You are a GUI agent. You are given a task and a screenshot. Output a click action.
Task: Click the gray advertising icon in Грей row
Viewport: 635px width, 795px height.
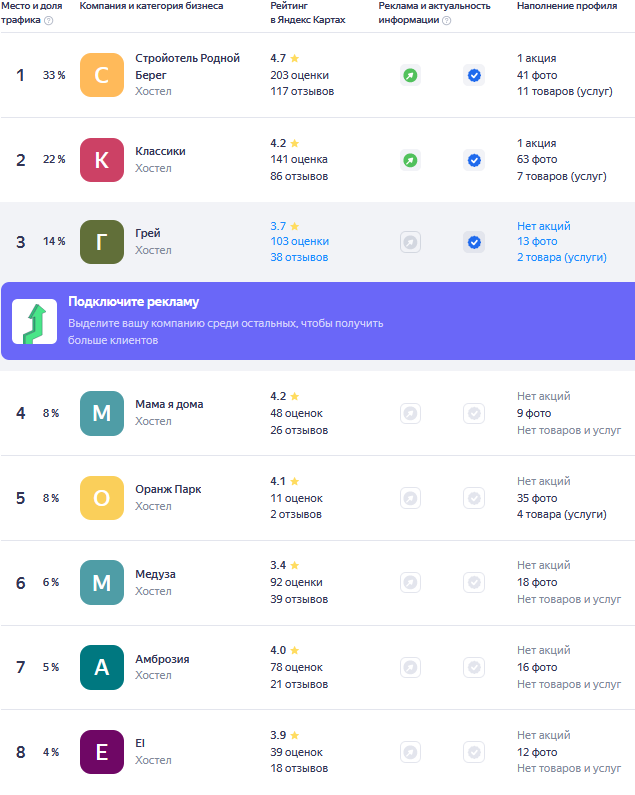[410, 242]
